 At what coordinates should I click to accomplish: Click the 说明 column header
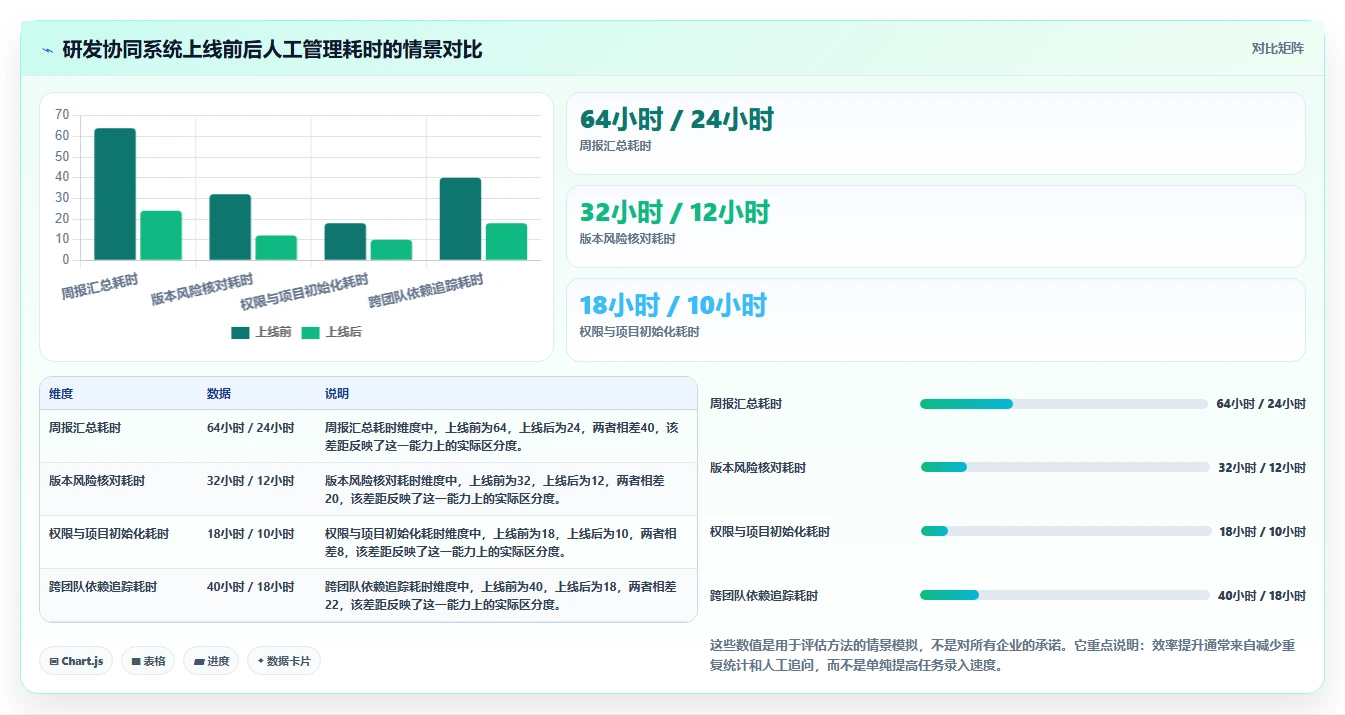[x=337, y=394]
